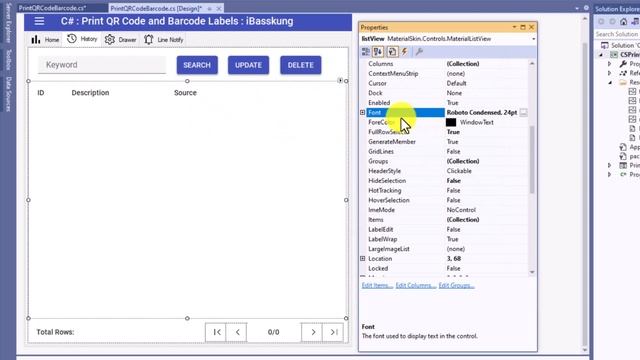The image size is (640, 360).
Task: Expand the Location property
Action: click(x=362, y=258)
